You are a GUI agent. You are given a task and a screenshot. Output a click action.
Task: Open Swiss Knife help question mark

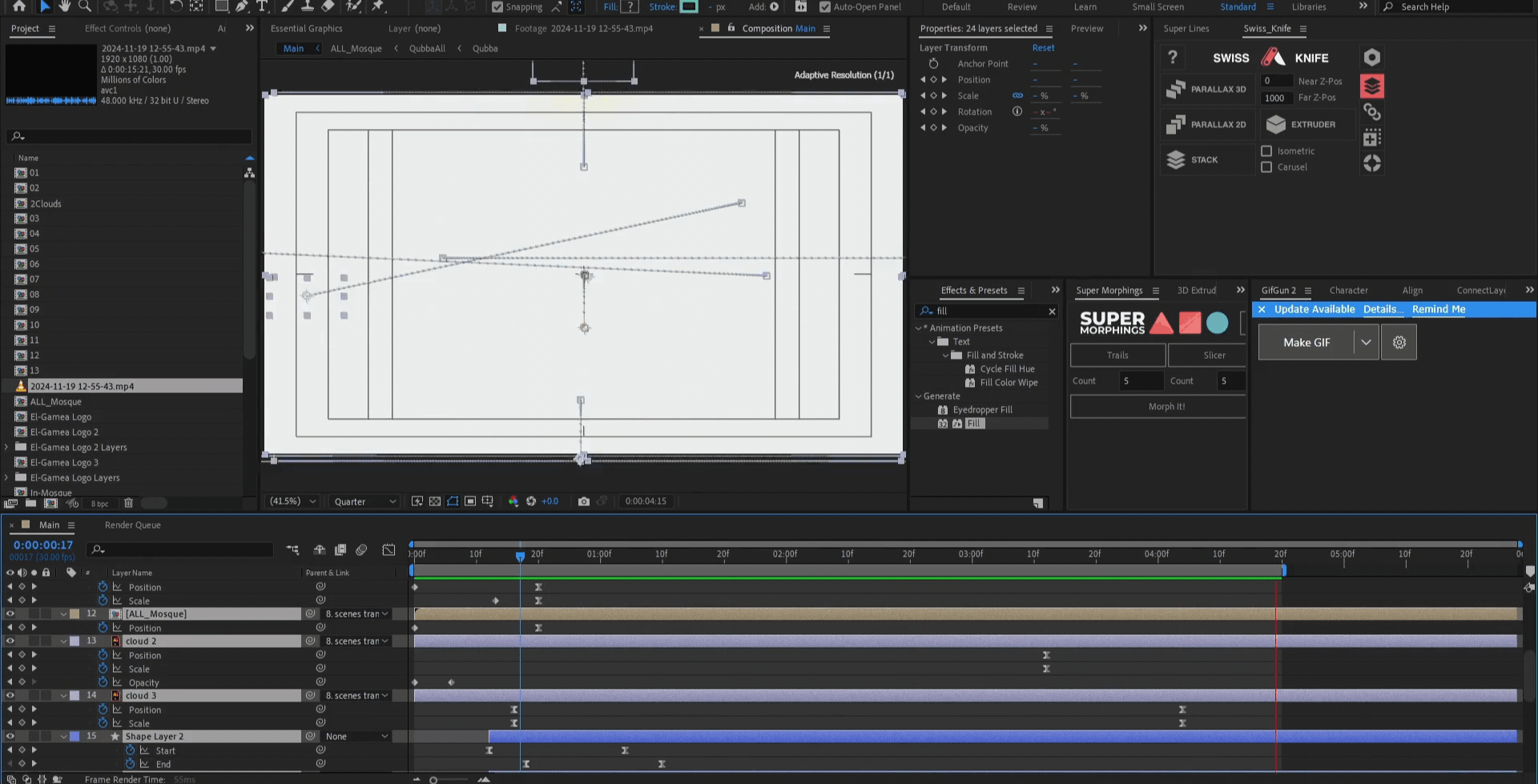click(x=1173, y=58)
